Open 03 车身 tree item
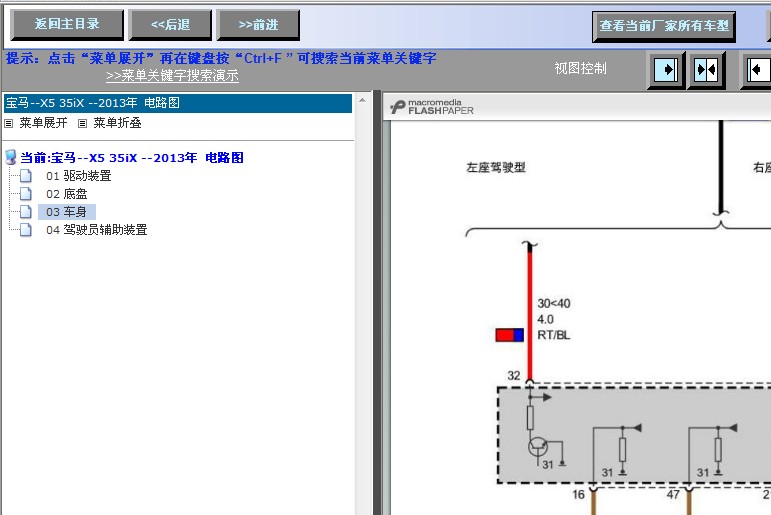Viewport: 771px width, 515px height. (66, 212)
